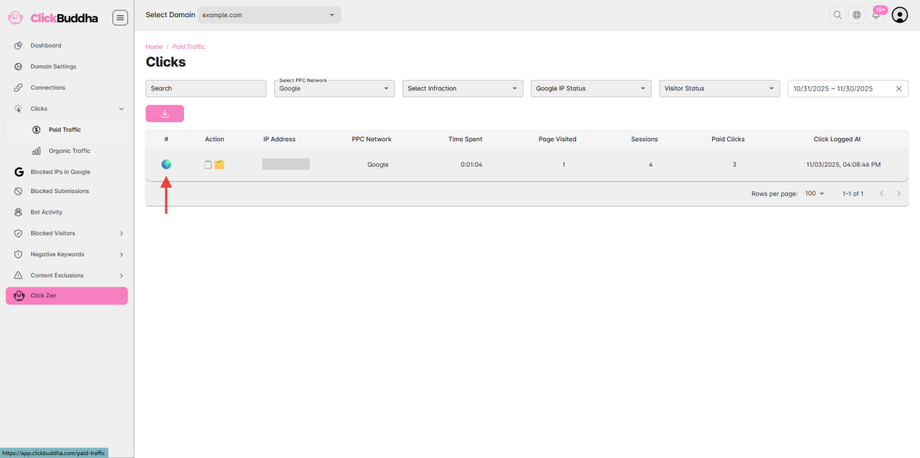
Task: Open Blocked IPs in Google G icon
Action: 18,172
